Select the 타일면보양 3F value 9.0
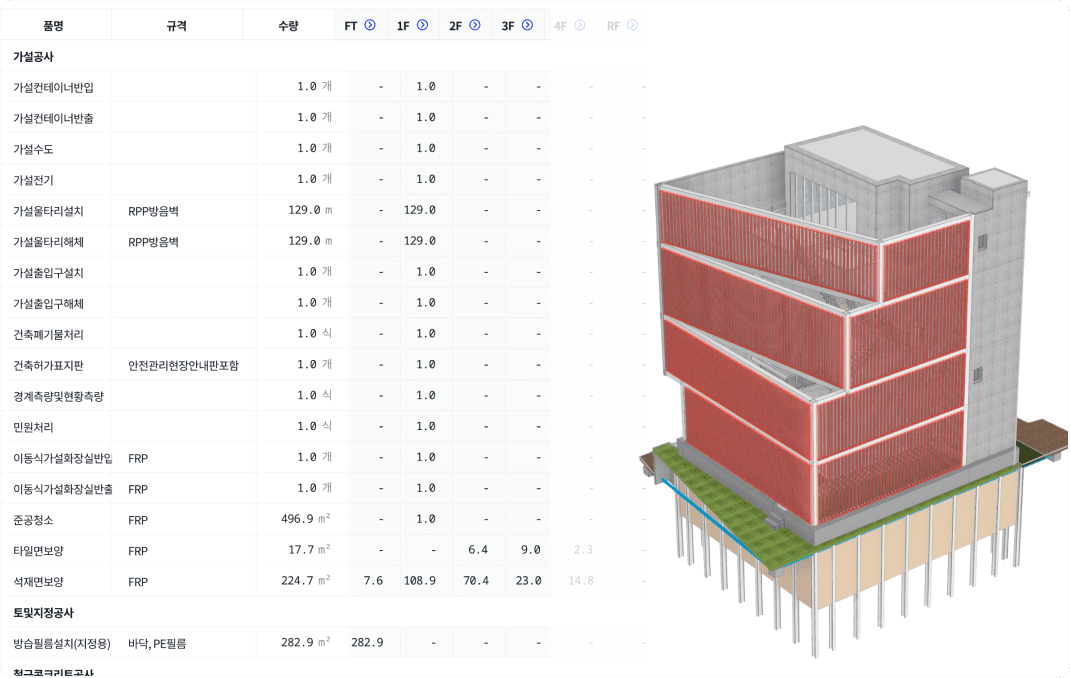Viewport: 1070px width, 678px height. coord(530,550)
